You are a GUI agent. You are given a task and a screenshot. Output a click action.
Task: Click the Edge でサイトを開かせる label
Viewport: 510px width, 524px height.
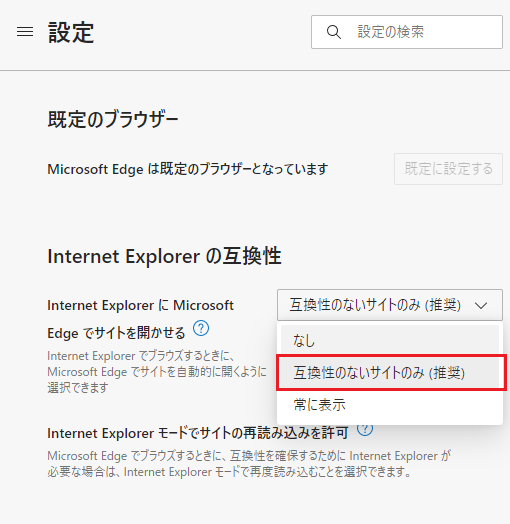[x=116, y=333]
